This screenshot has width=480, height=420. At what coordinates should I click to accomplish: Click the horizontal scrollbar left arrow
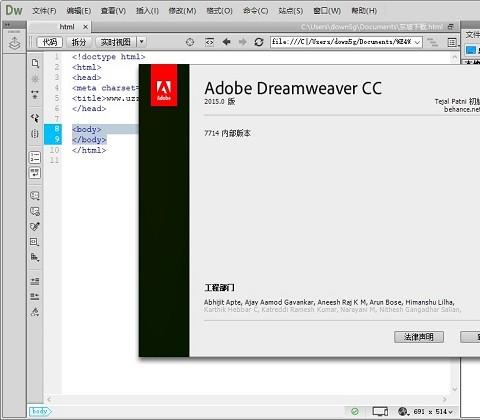coord(49,399)
